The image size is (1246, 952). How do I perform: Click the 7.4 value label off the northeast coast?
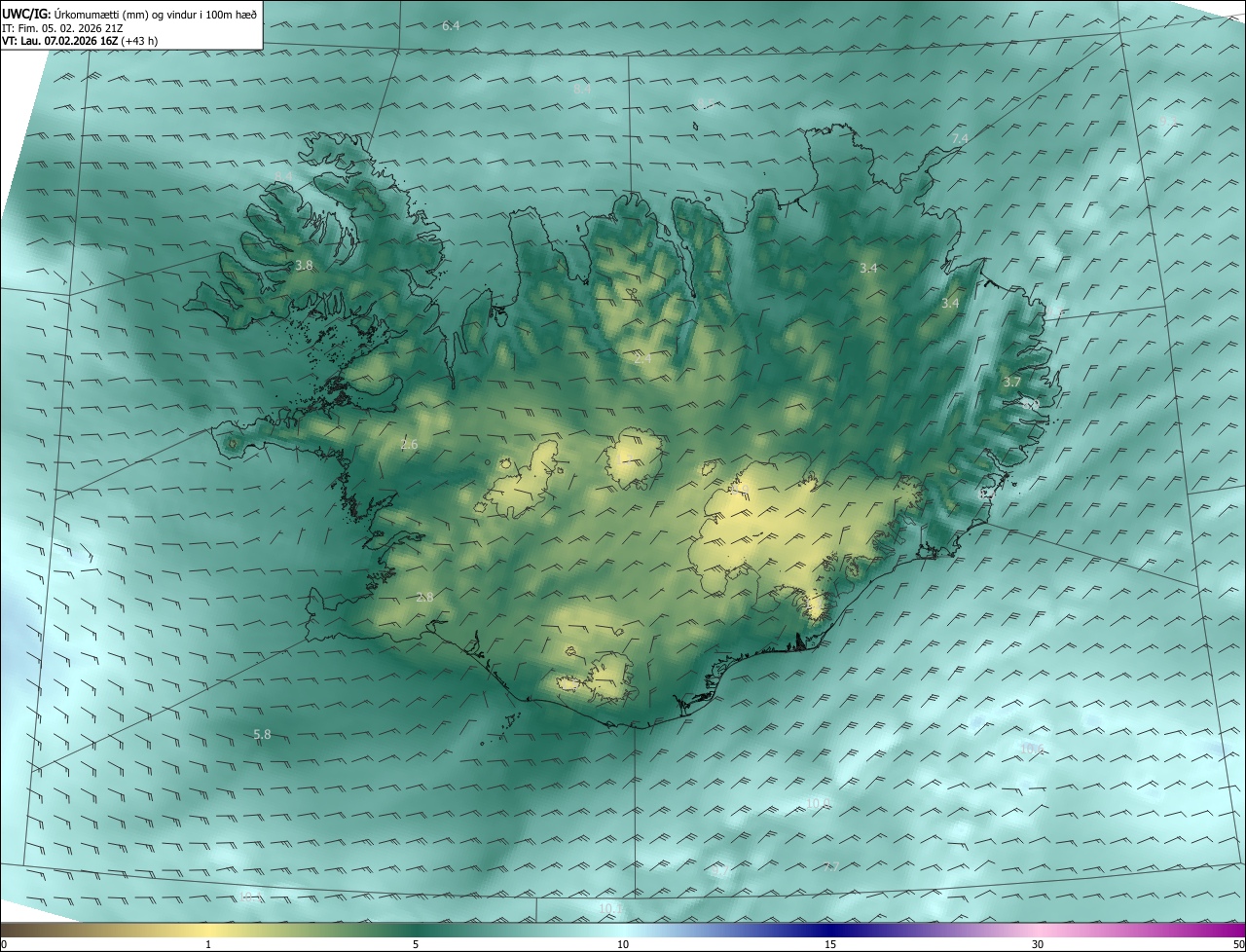[x=960, y=139]
